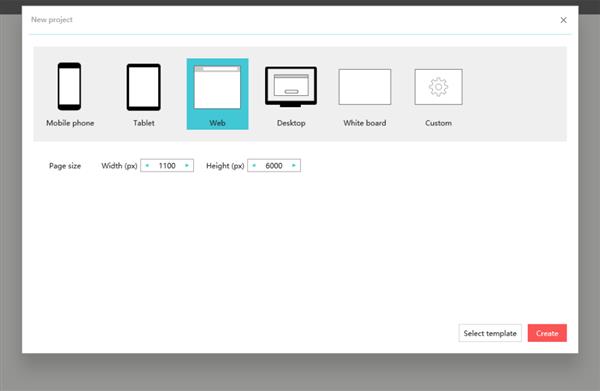This screenshot has width=600, height=391.
Task: Open the Select template button
Action: [x=490, y=333]
